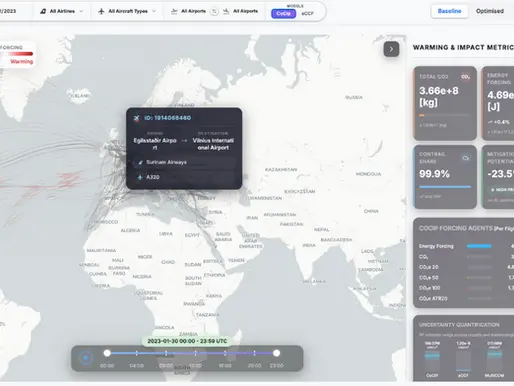Click the flight ID 1914068460
Viewport: 514px width, 386px height.
click(x=168, y=118)
